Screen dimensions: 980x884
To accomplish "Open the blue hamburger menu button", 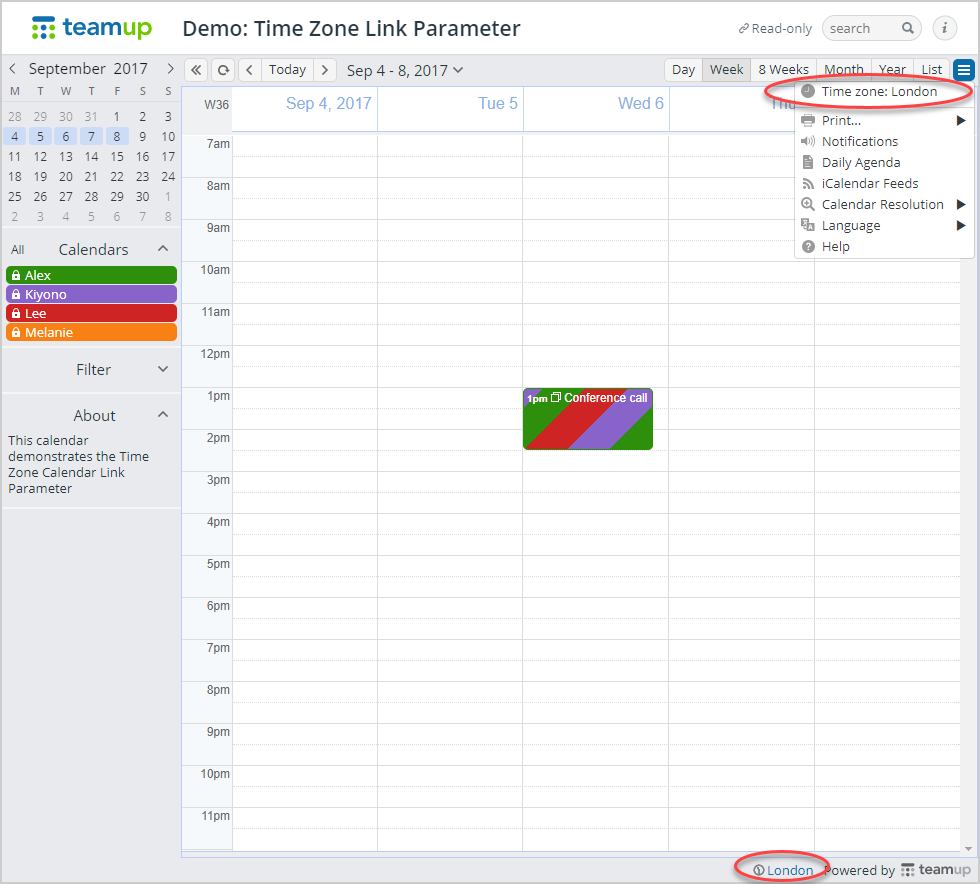I will coord(964,70).
